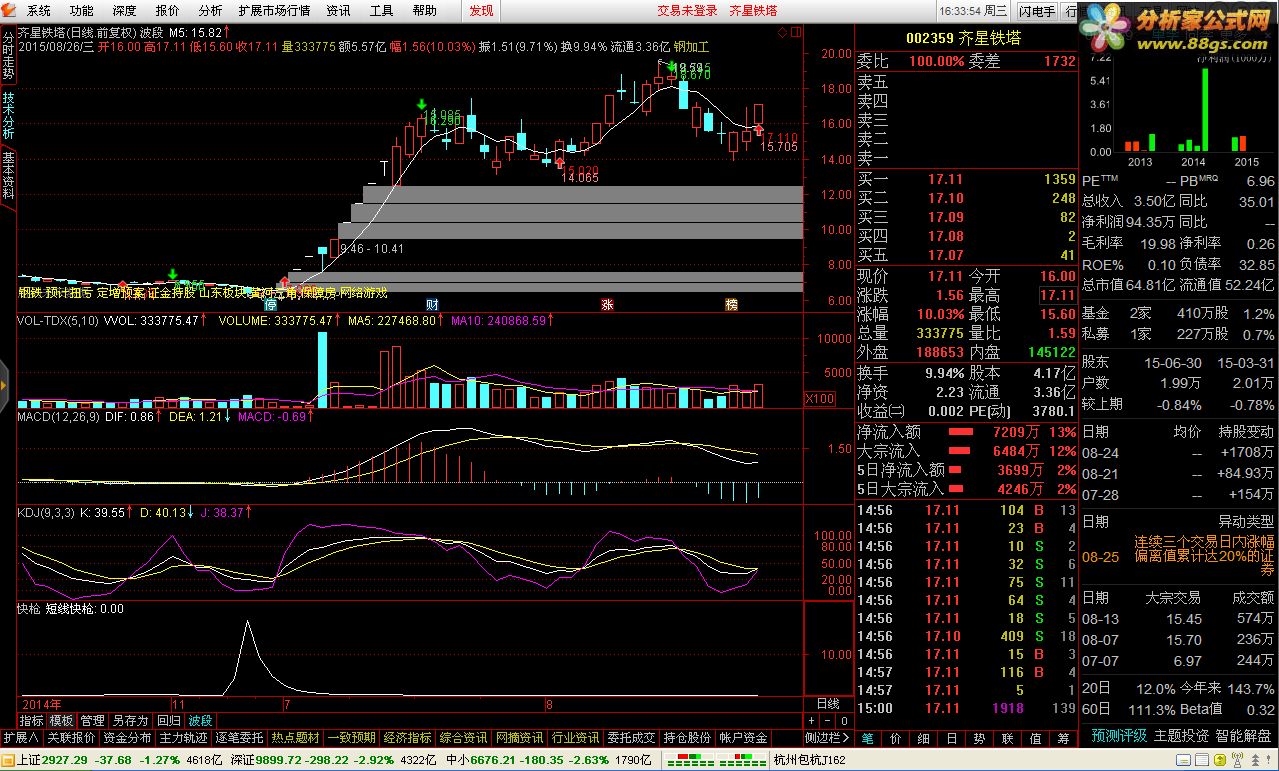Open the 扩展市场行情 menu

pos(274,10)
